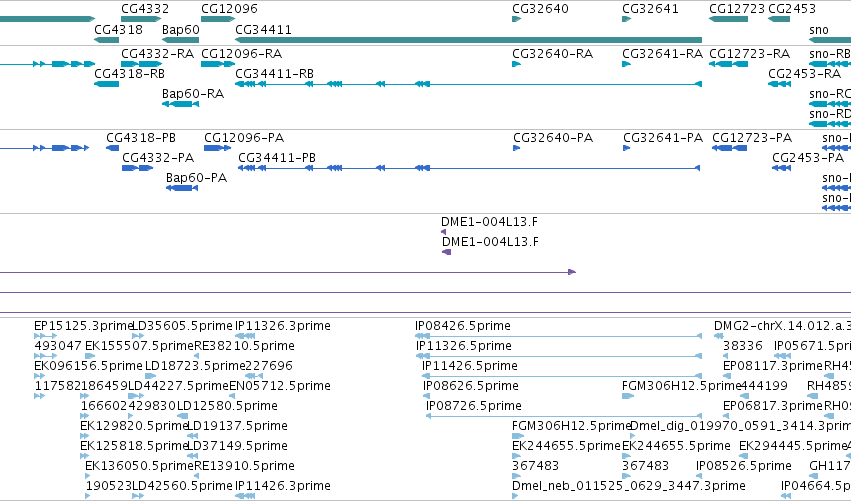851x501 pixels.
Task: Click EST IP08726.5prime
Action: point(473,407)
